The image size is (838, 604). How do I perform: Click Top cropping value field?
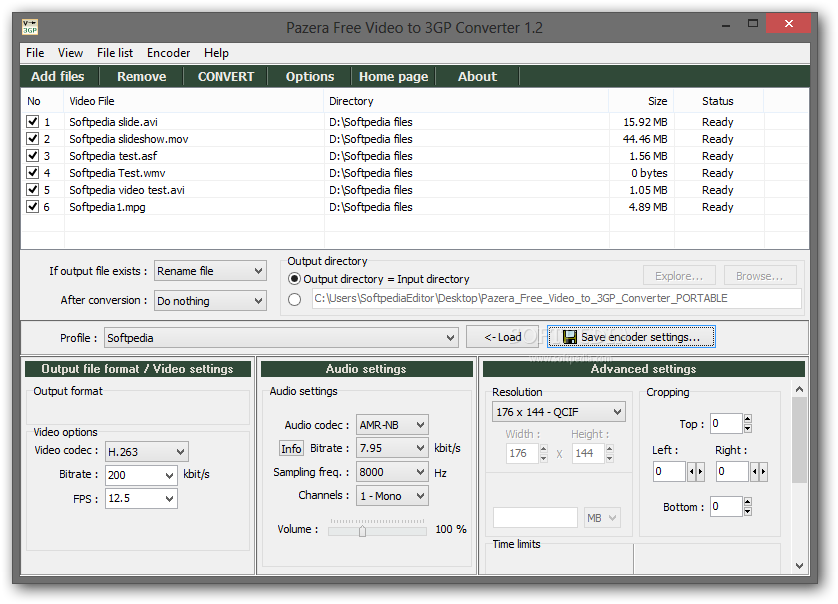click(726, 424)
